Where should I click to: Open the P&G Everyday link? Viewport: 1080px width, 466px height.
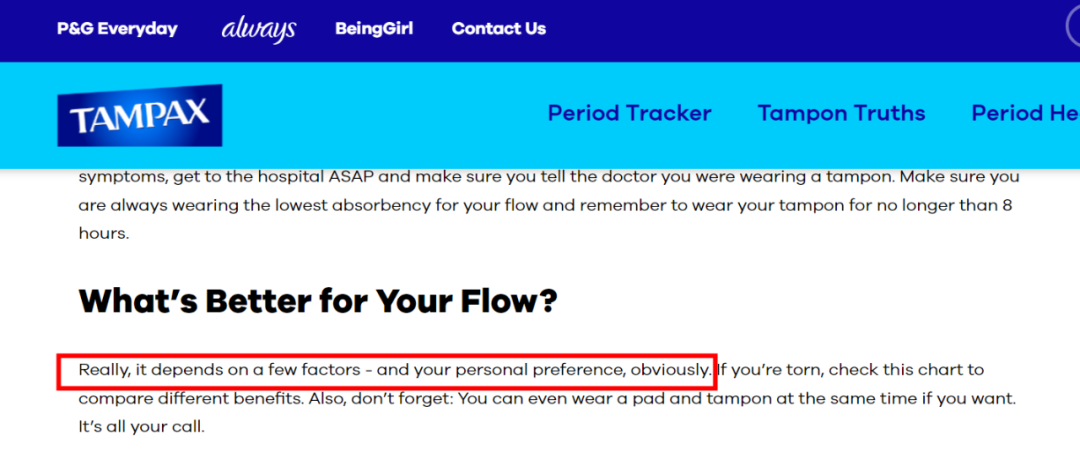pos(117,29)
